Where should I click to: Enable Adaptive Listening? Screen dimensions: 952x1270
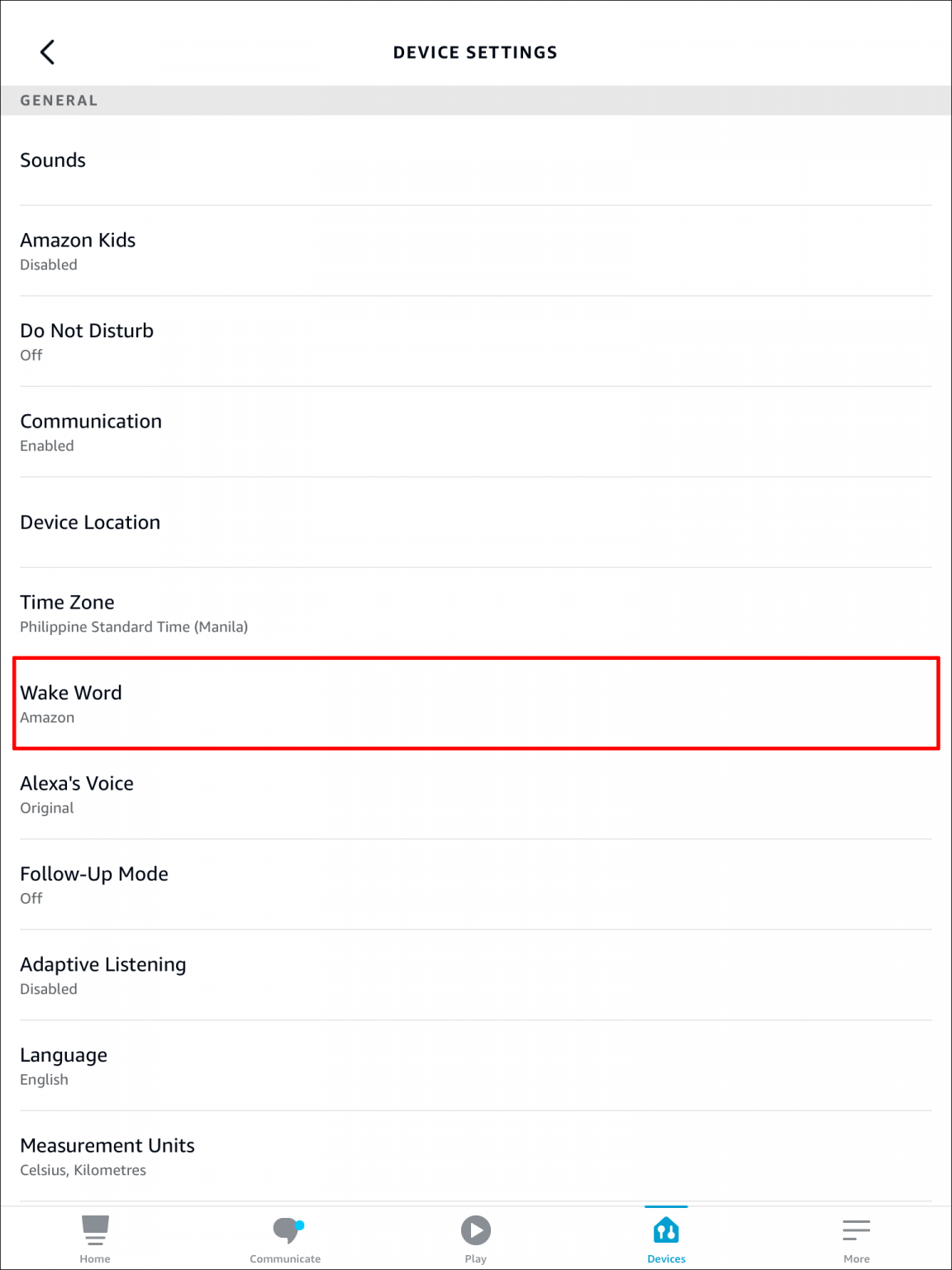(x=476, y=975)
